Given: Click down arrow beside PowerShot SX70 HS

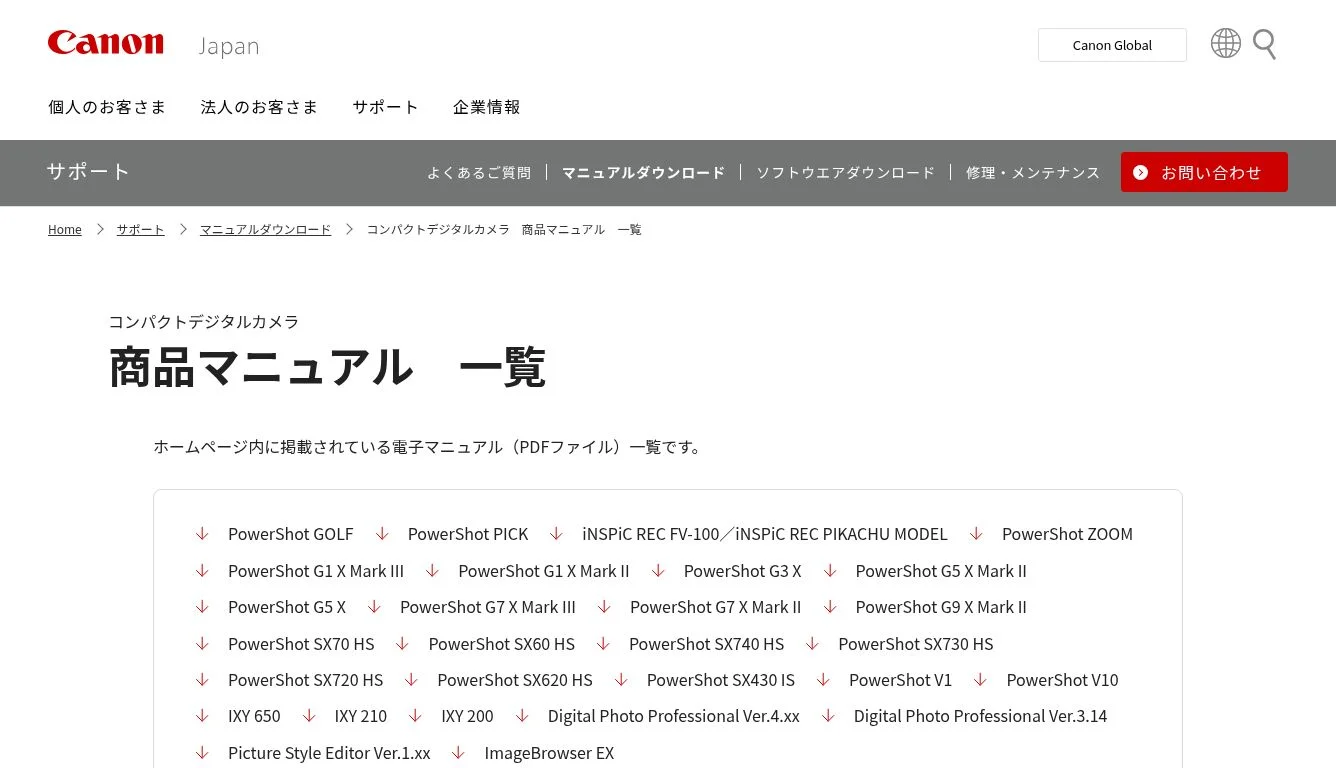Looking at the screenshot, I should [x=202, y=644].
